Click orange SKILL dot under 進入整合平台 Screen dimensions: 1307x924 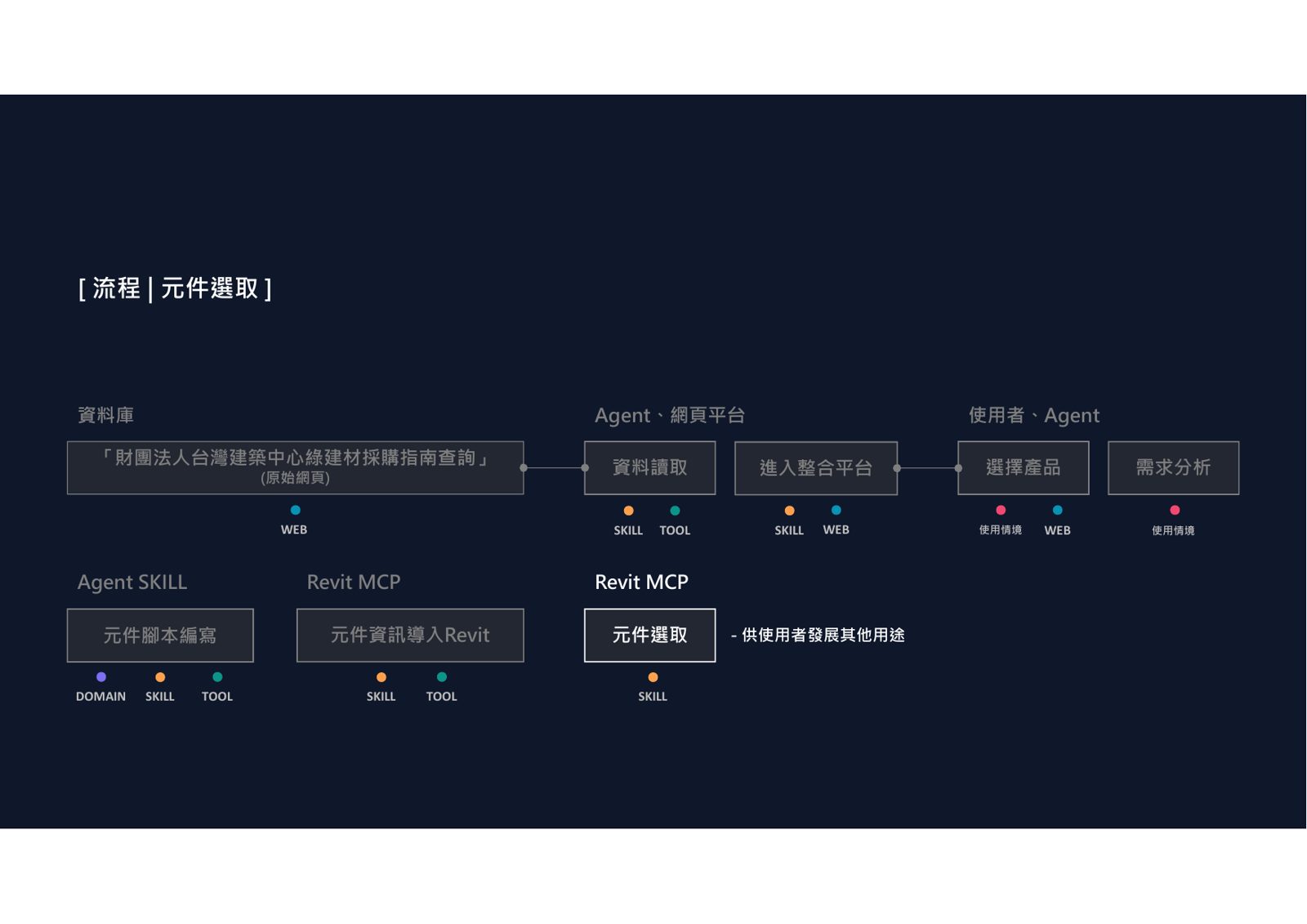(x=789, y=511)
